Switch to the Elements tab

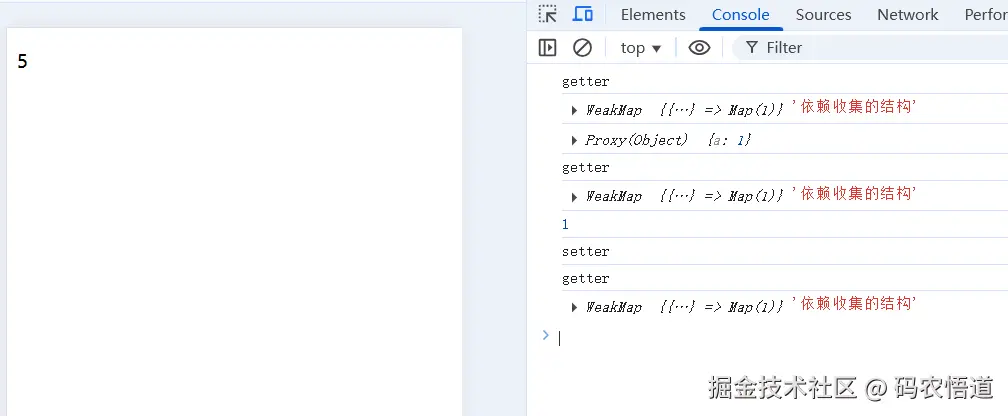click(x=653, y=14)
